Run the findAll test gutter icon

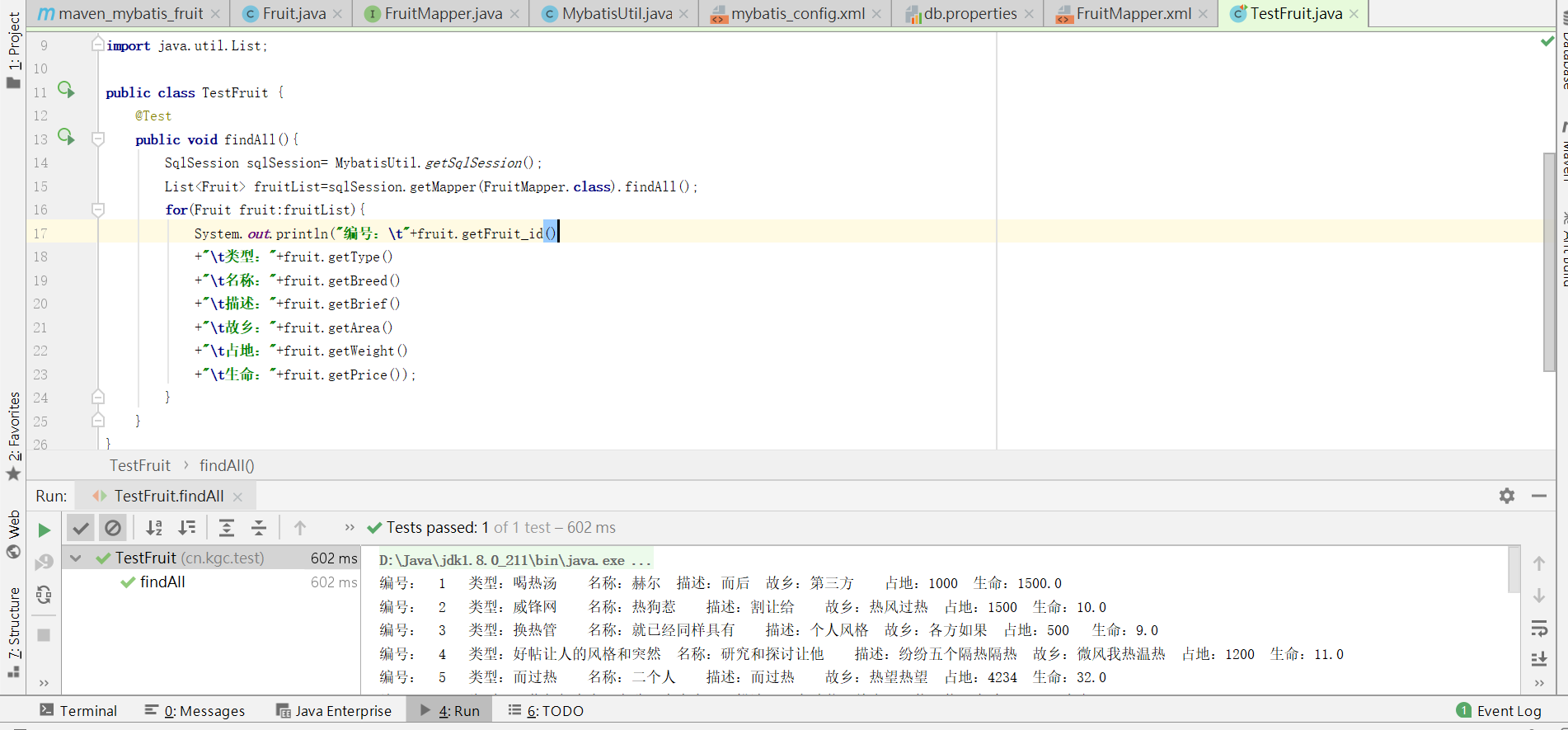tap(66, 137)
